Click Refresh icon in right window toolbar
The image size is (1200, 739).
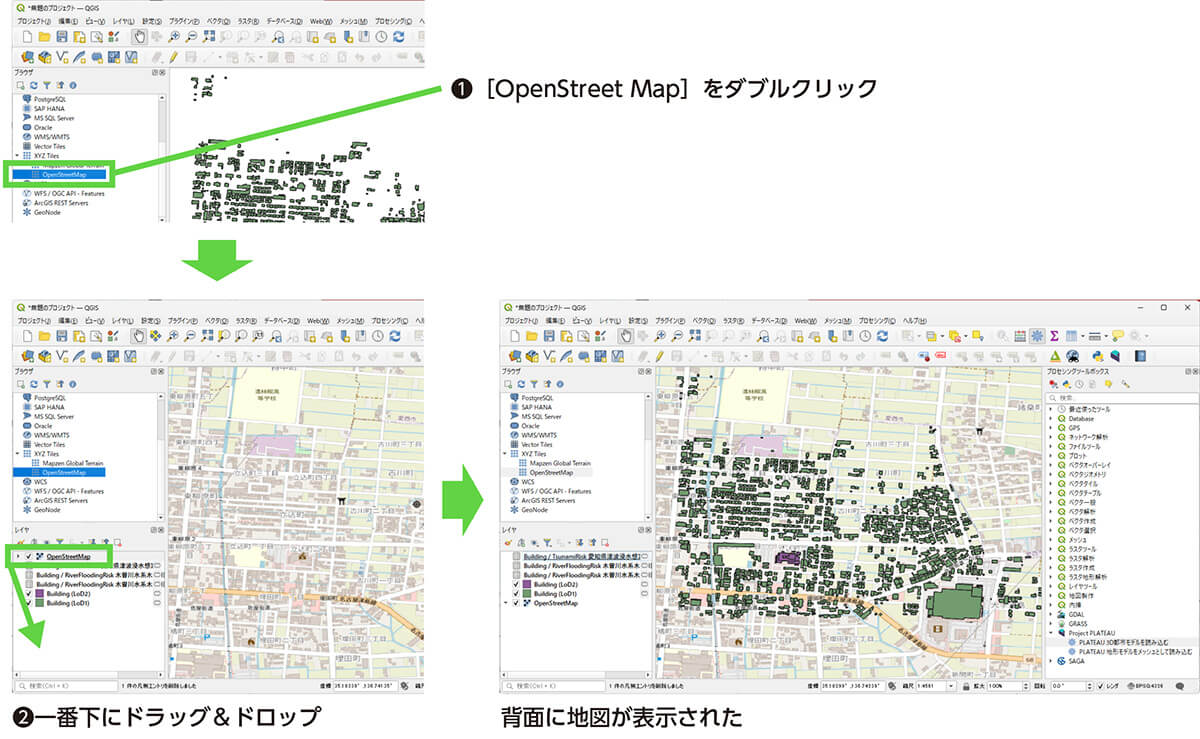coord(882,336)
